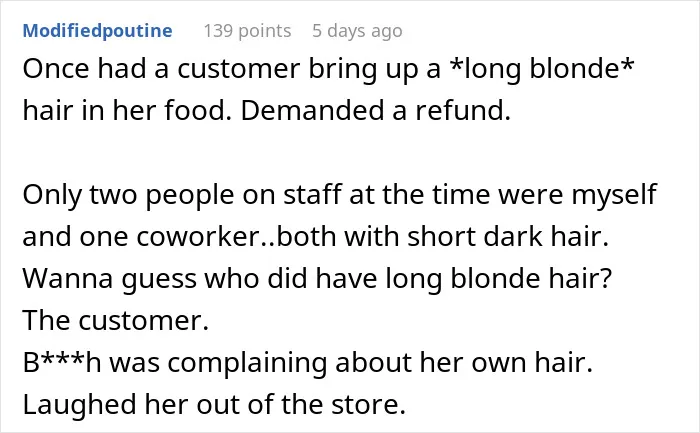
Task: Click the word staff in the comment
Action: coord(312,195)
